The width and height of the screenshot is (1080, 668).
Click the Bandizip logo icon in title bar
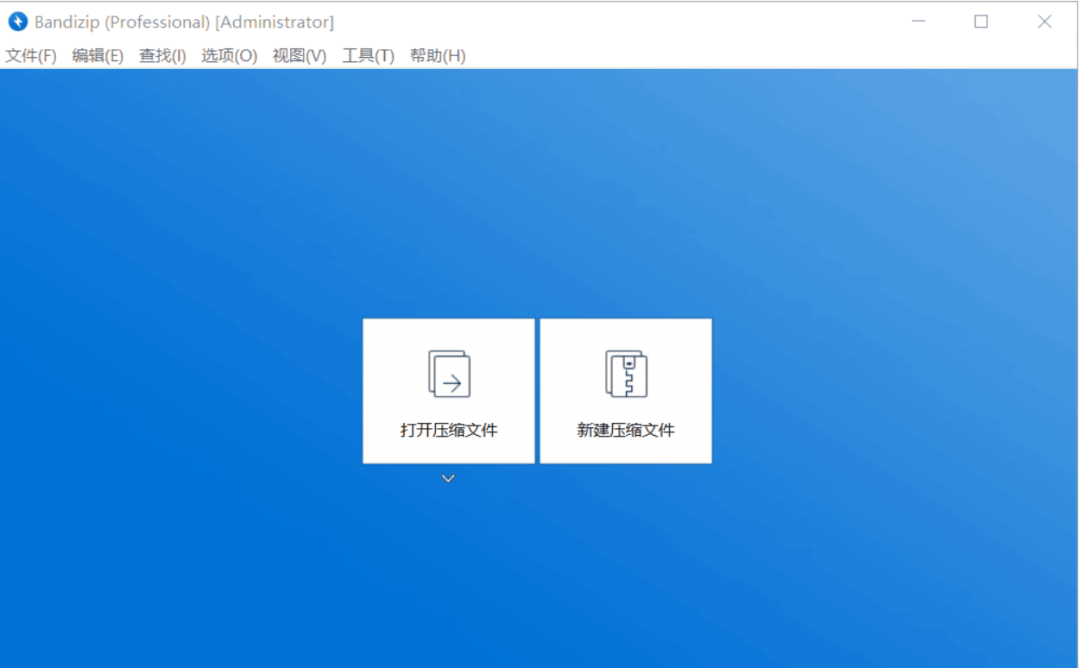[x=18, y=22]
